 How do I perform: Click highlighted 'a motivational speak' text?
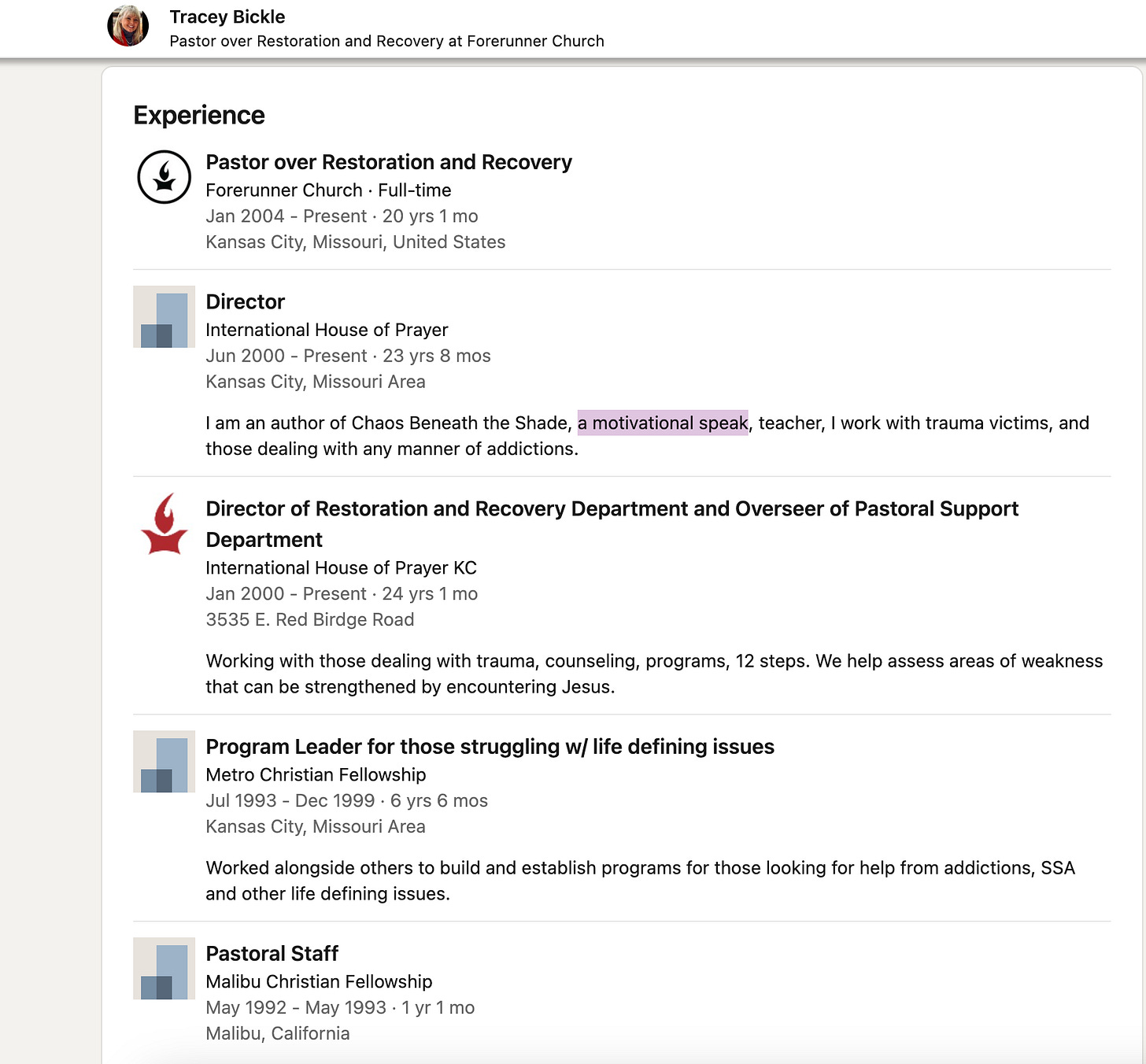tap(663, 423)
